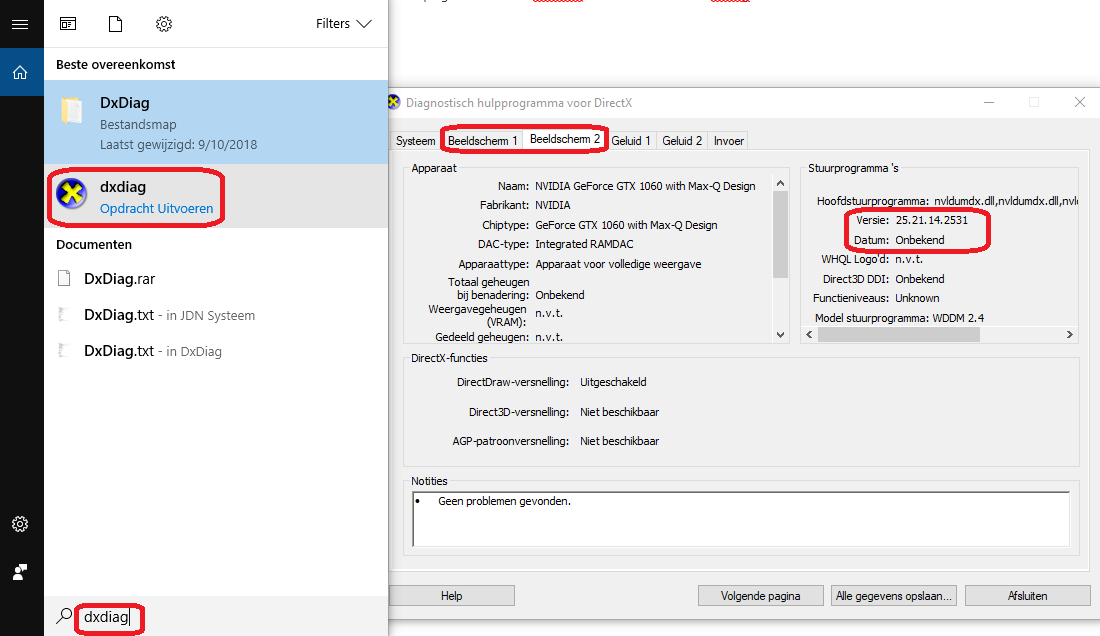Click the Apparaat scrollbar up arrow
The height and width of the screenshot is (636, 1100).
coord(780,183)
